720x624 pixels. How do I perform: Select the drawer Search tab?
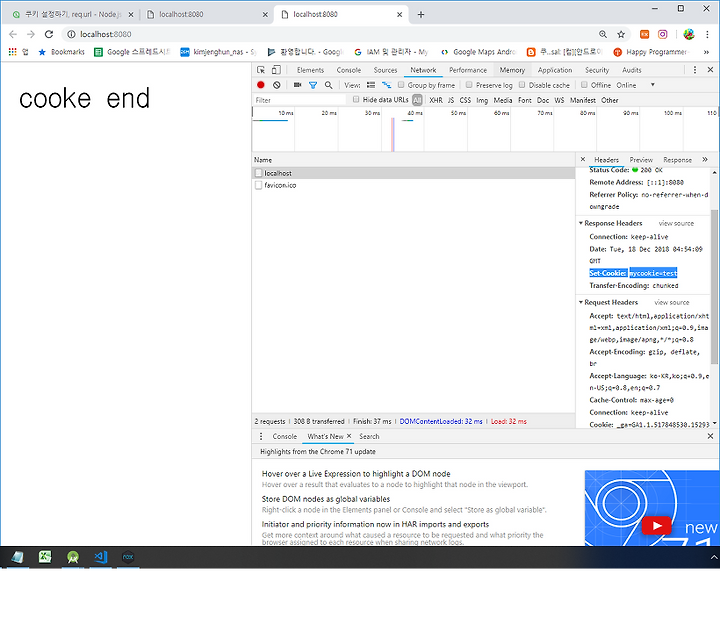pyautogui.click(x=369, y=436)
